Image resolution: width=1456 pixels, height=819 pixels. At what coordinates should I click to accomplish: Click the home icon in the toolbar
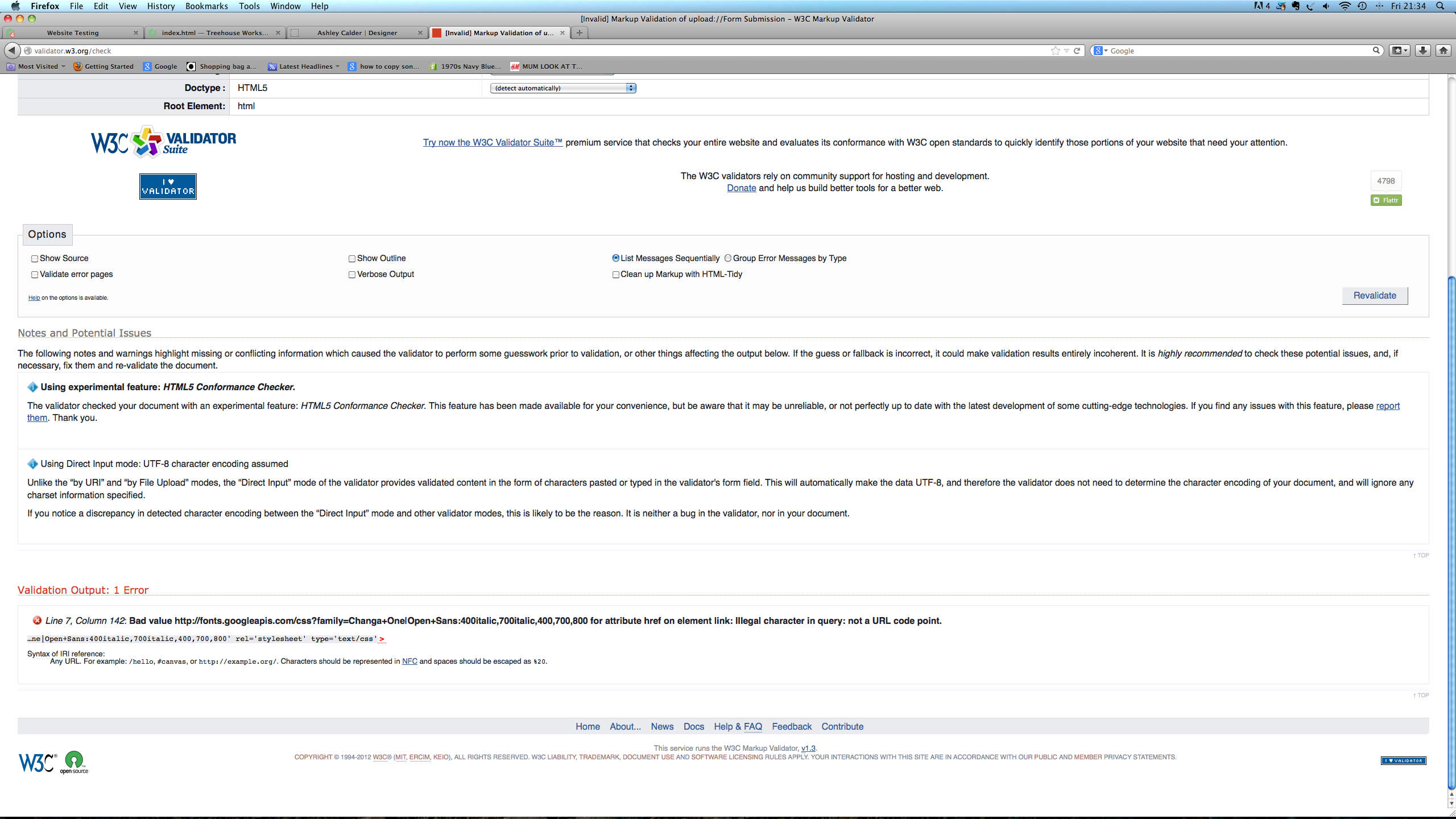pos(1443,51)
